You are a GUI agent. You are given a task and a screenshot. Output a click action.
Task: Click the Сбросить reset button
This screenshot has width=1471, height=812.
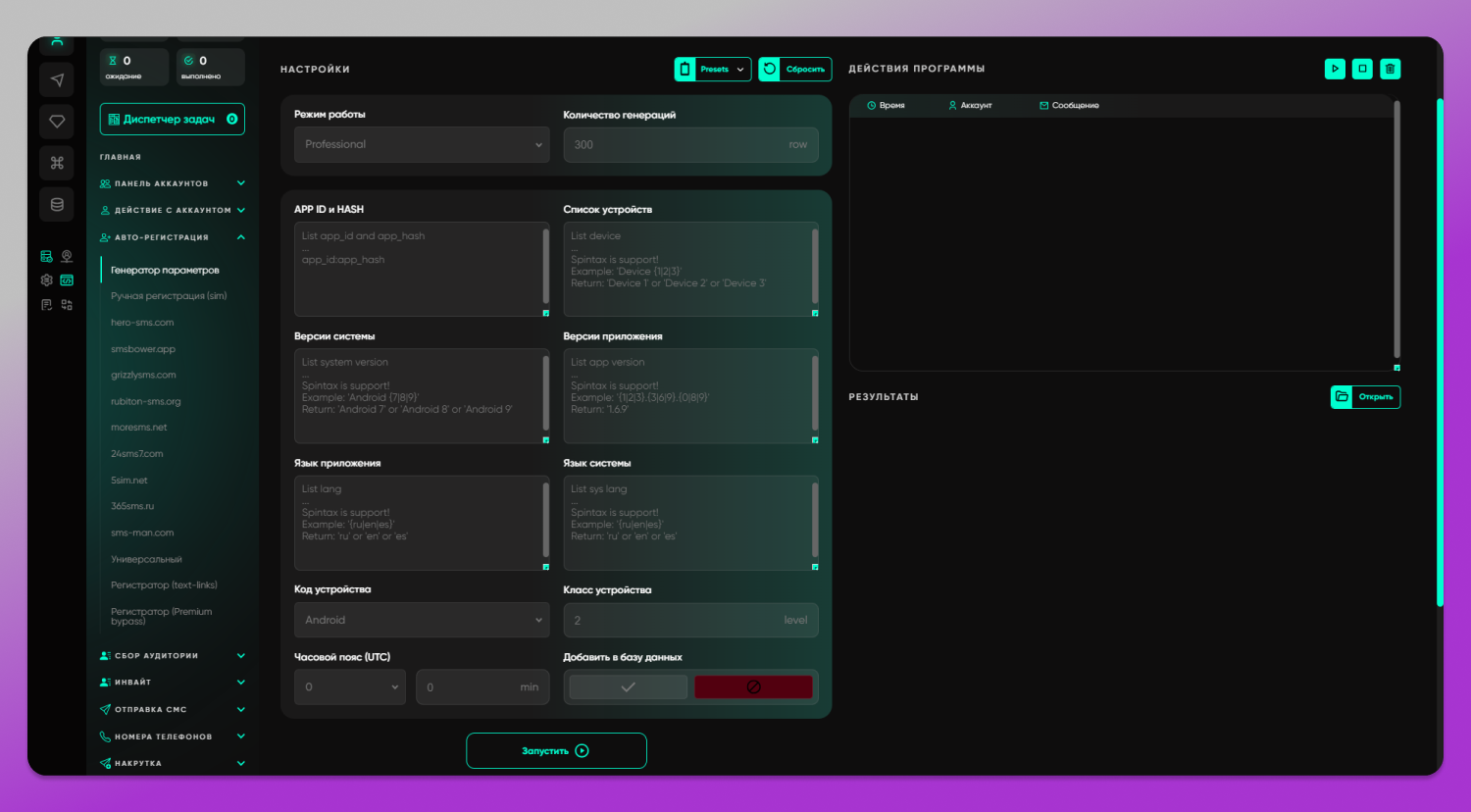(x=795, y=69)
